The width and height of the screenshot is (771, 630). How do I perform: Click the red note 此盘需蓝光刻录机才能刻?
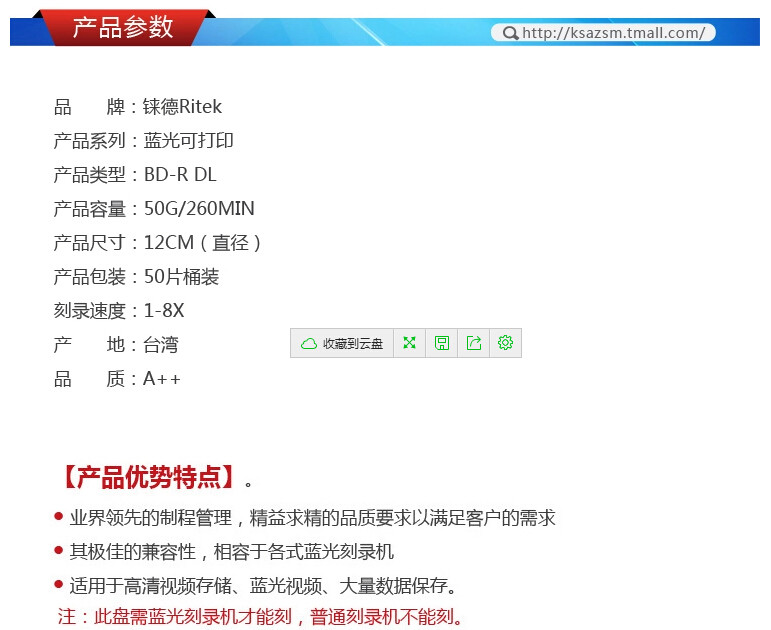261,617
